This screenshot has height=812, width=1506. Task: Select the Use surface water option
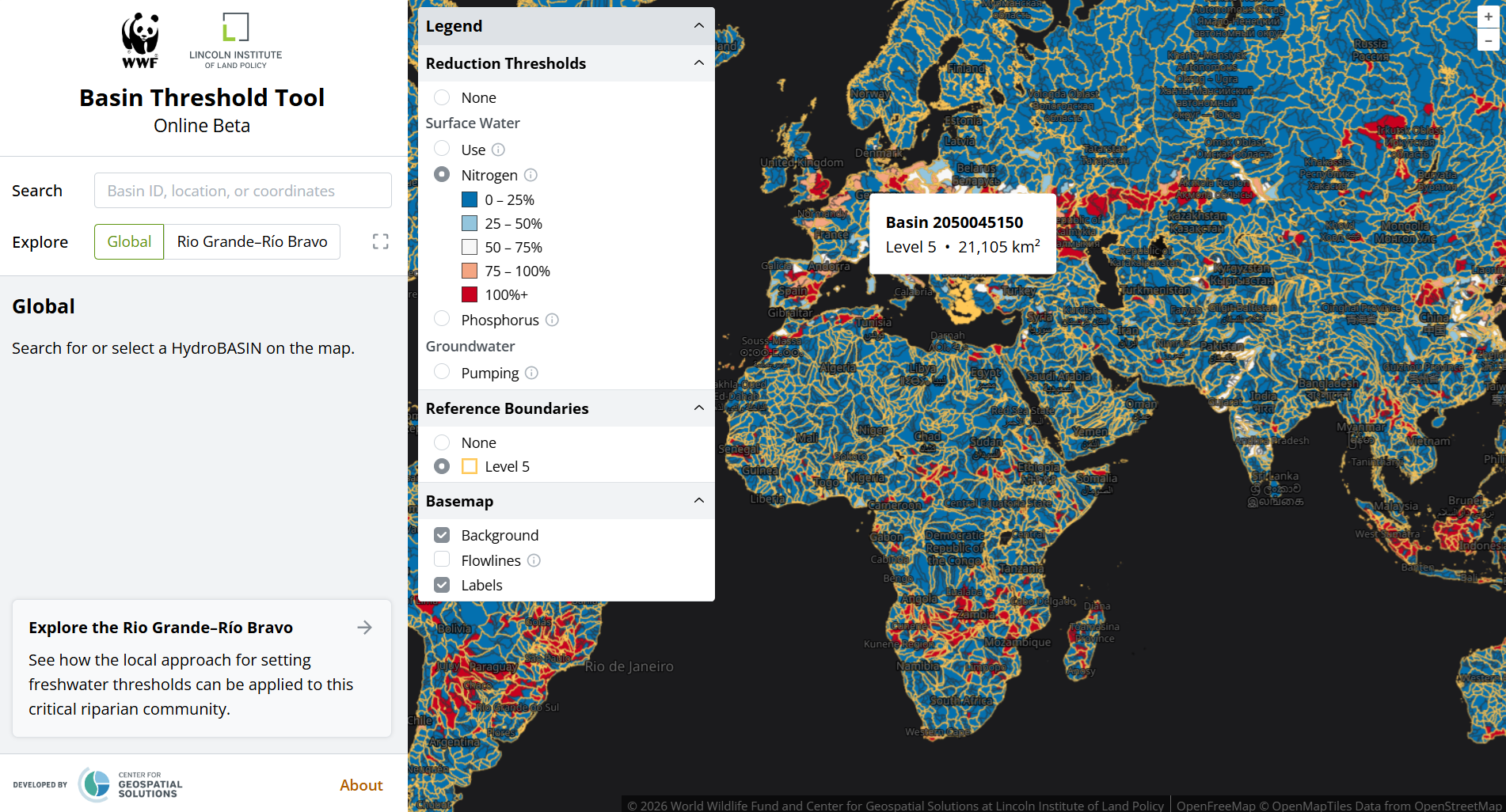[x=442, y=149]
